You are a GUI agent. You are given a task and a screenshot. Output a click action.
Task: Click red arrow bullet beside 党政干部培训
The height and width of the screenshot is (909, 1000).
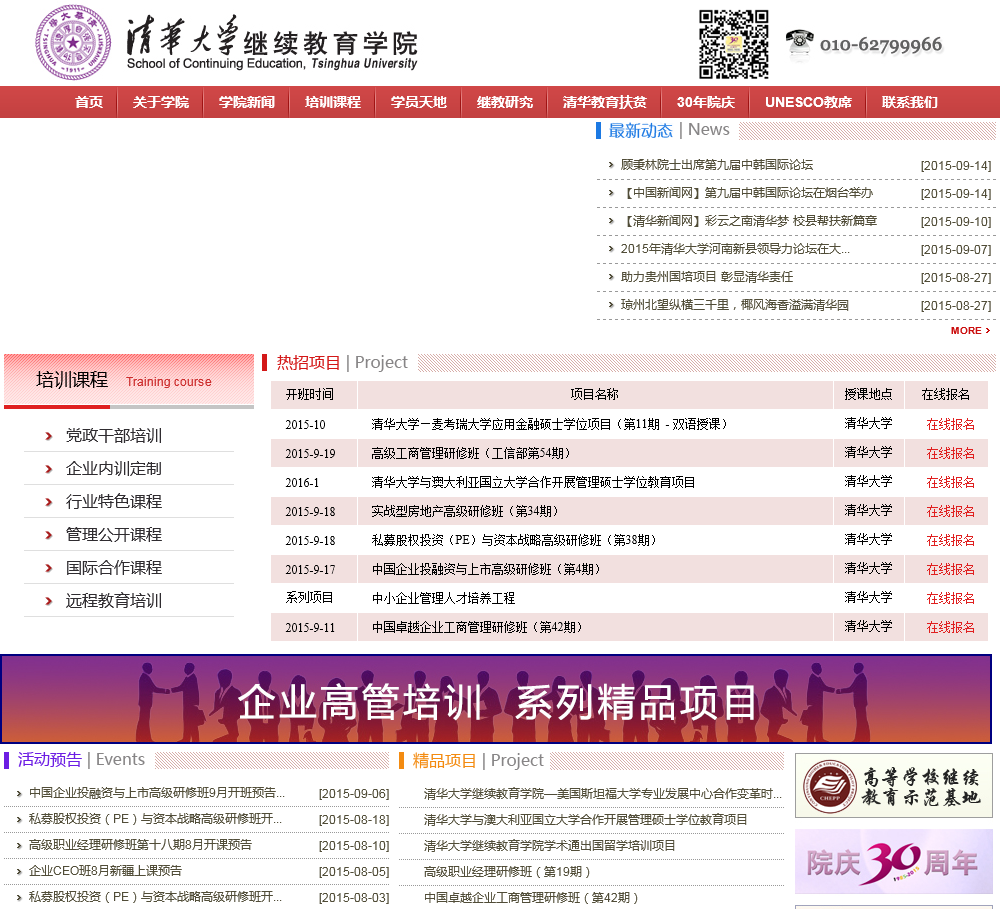48,436
